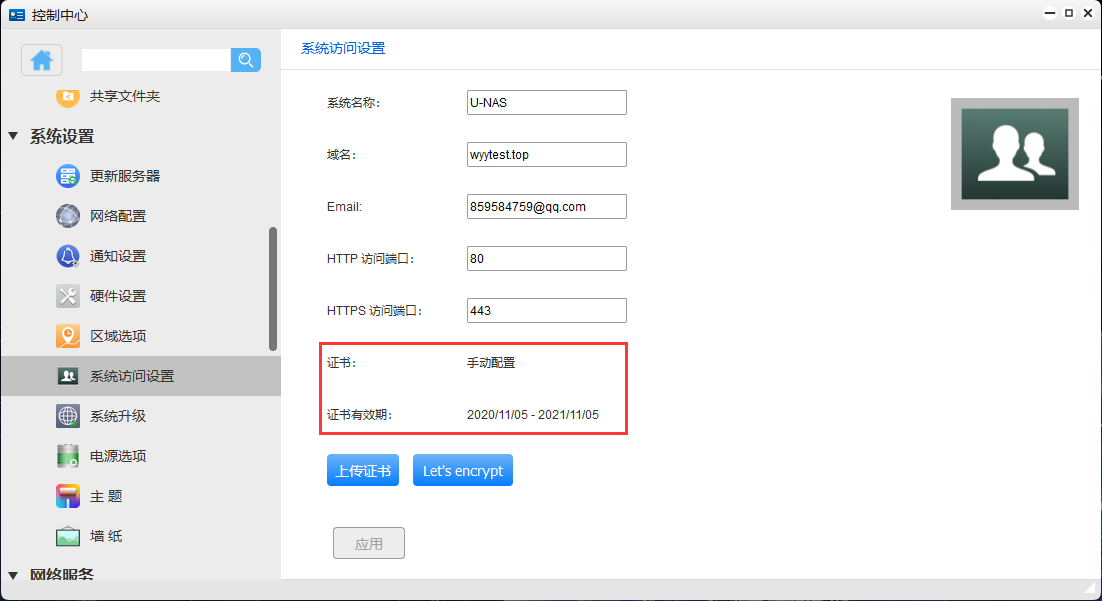Collapse the 系统设置 section
This screenshot has width=1102, height=601.
pos(13,136)
